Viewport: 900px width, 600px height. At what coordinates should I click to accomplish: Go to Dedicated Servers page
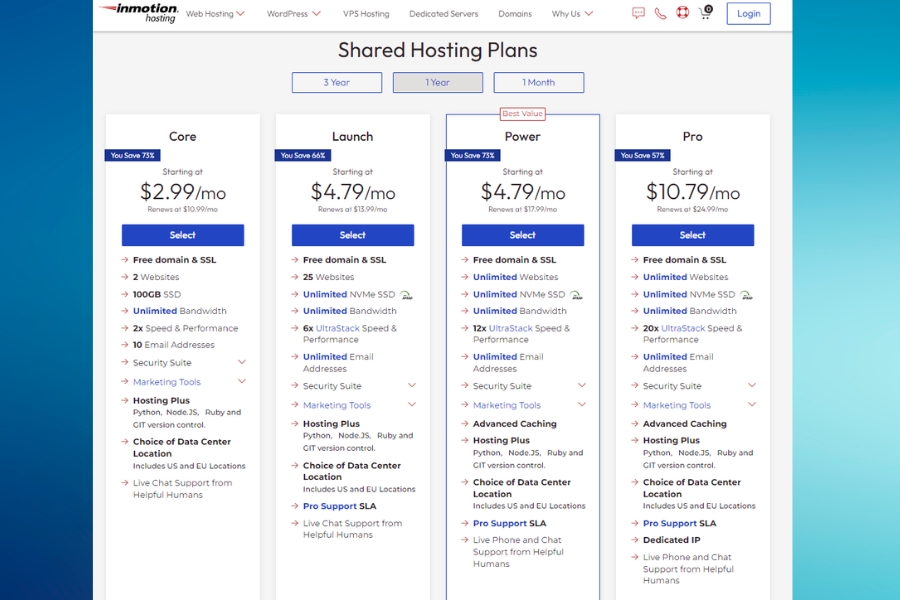(444, 14)
